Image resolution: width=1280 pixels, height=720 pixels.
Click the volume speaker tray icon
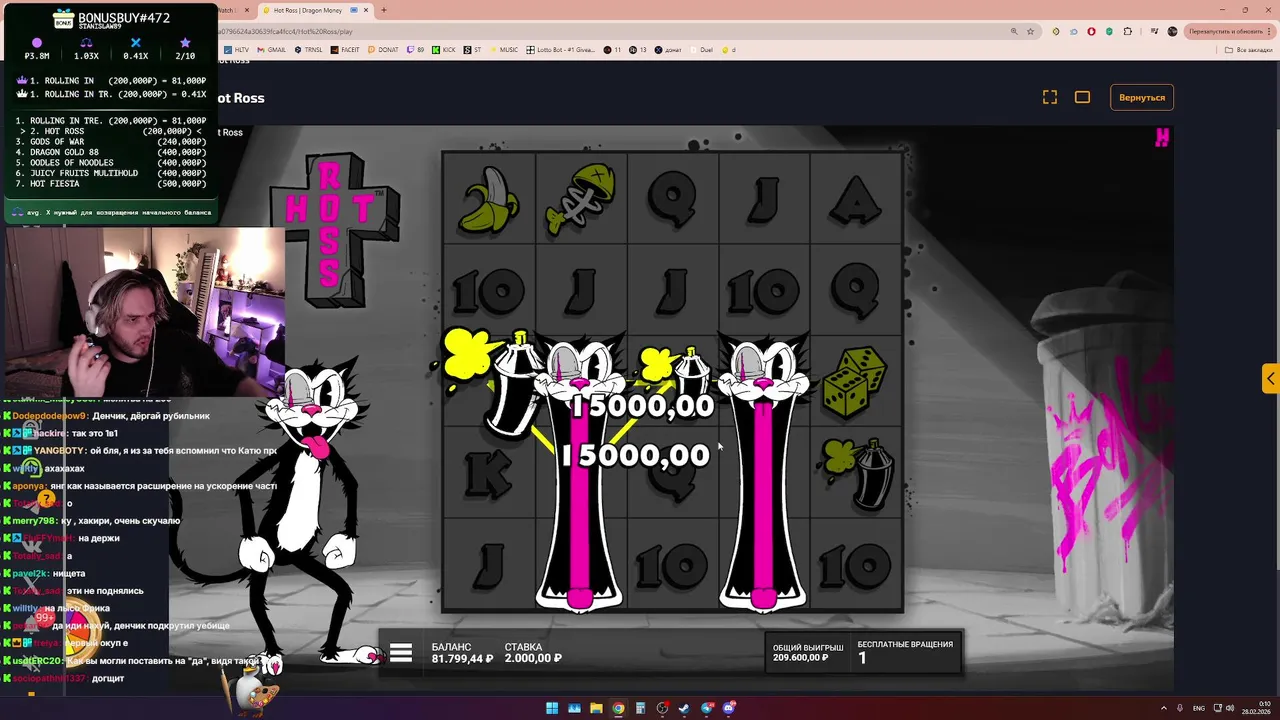coord(1230,708)
